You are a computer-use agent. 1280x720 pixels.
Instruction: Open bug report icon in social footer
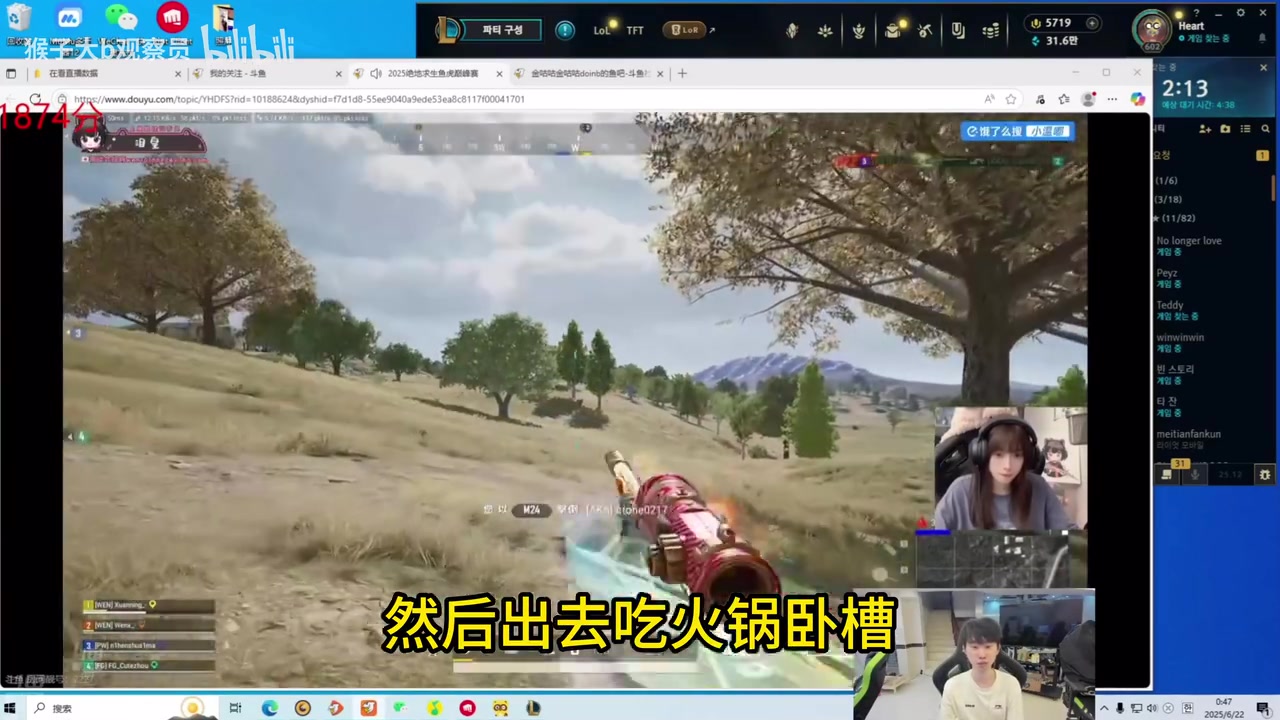1264,475
